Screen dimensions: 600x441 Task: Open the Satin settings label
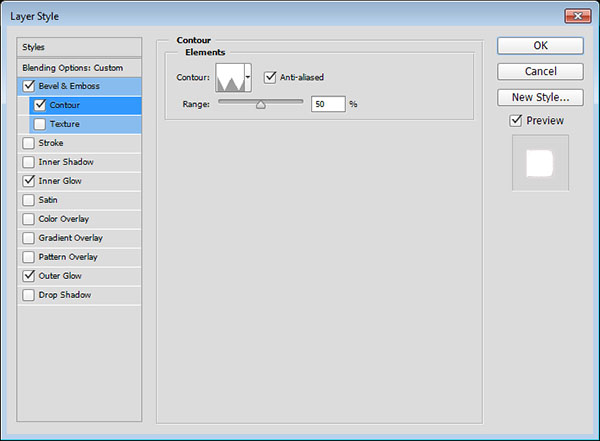click(x=48, y=200)
